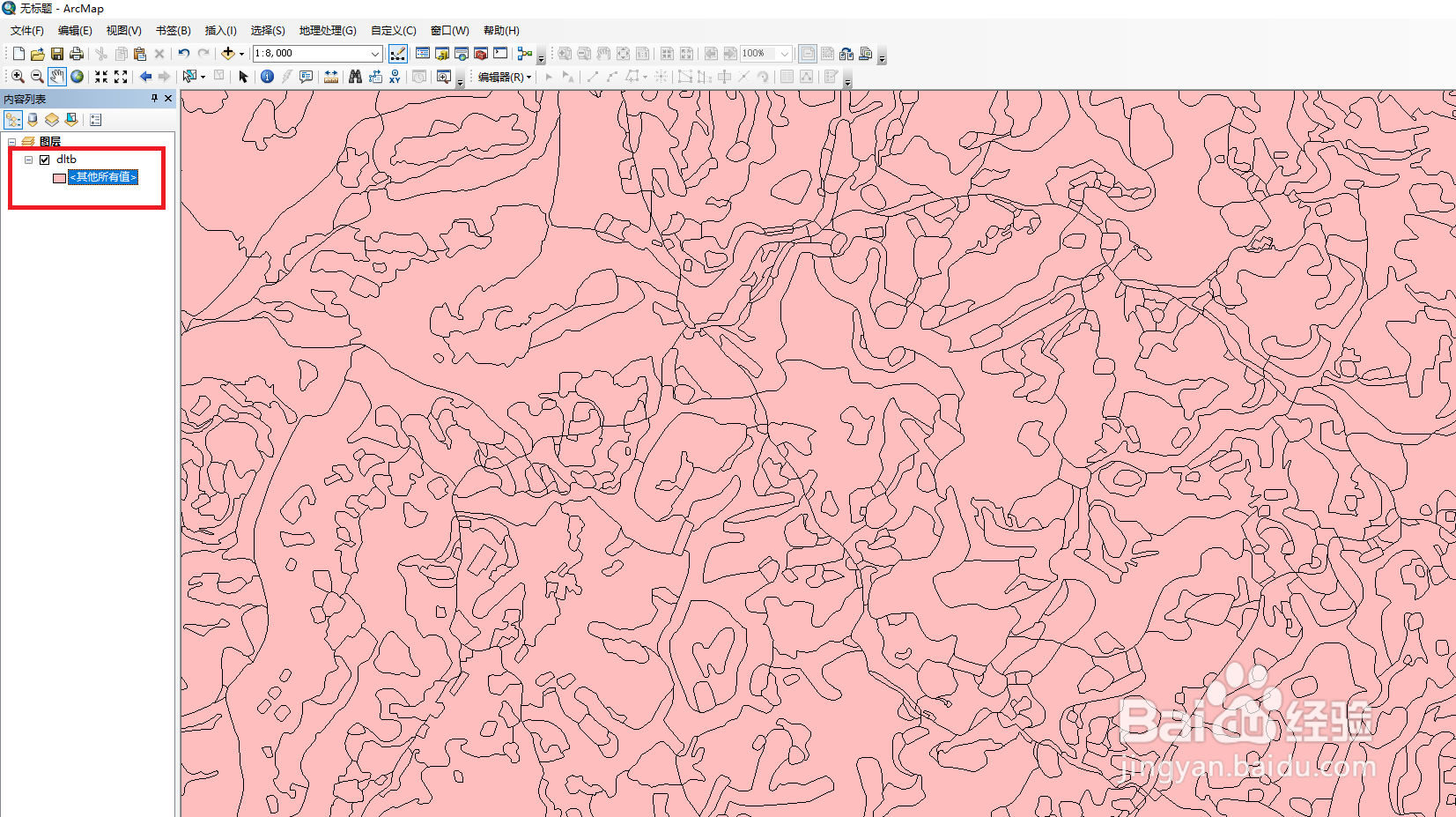Select the Zoom In tool

(x=18, y=77)
